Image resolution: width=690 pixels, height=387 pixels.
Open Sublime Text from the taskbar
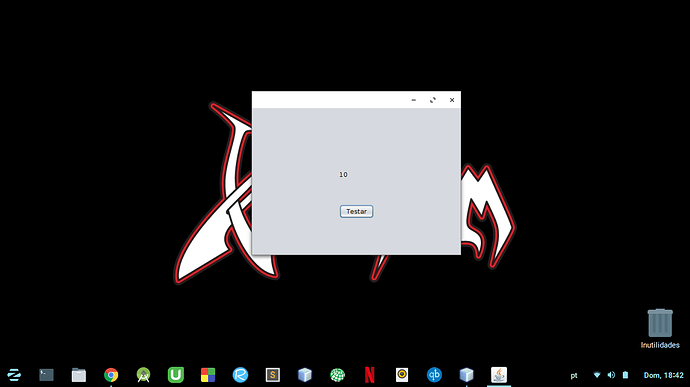tap(272, 375)
